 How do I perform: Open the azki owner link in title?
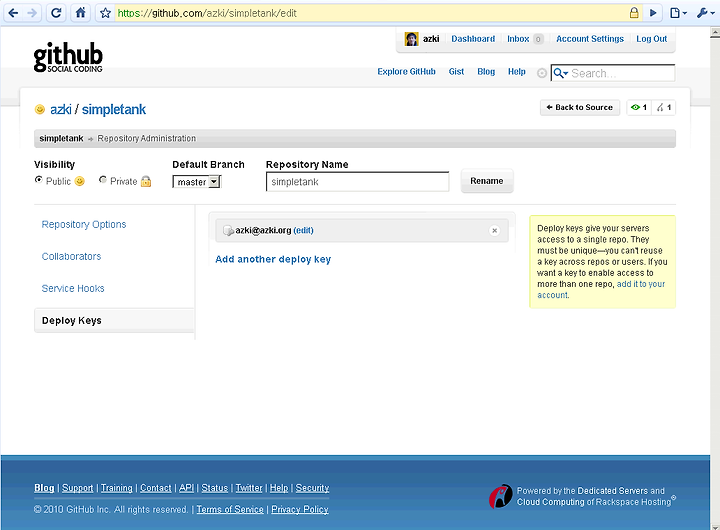point(61,109)
